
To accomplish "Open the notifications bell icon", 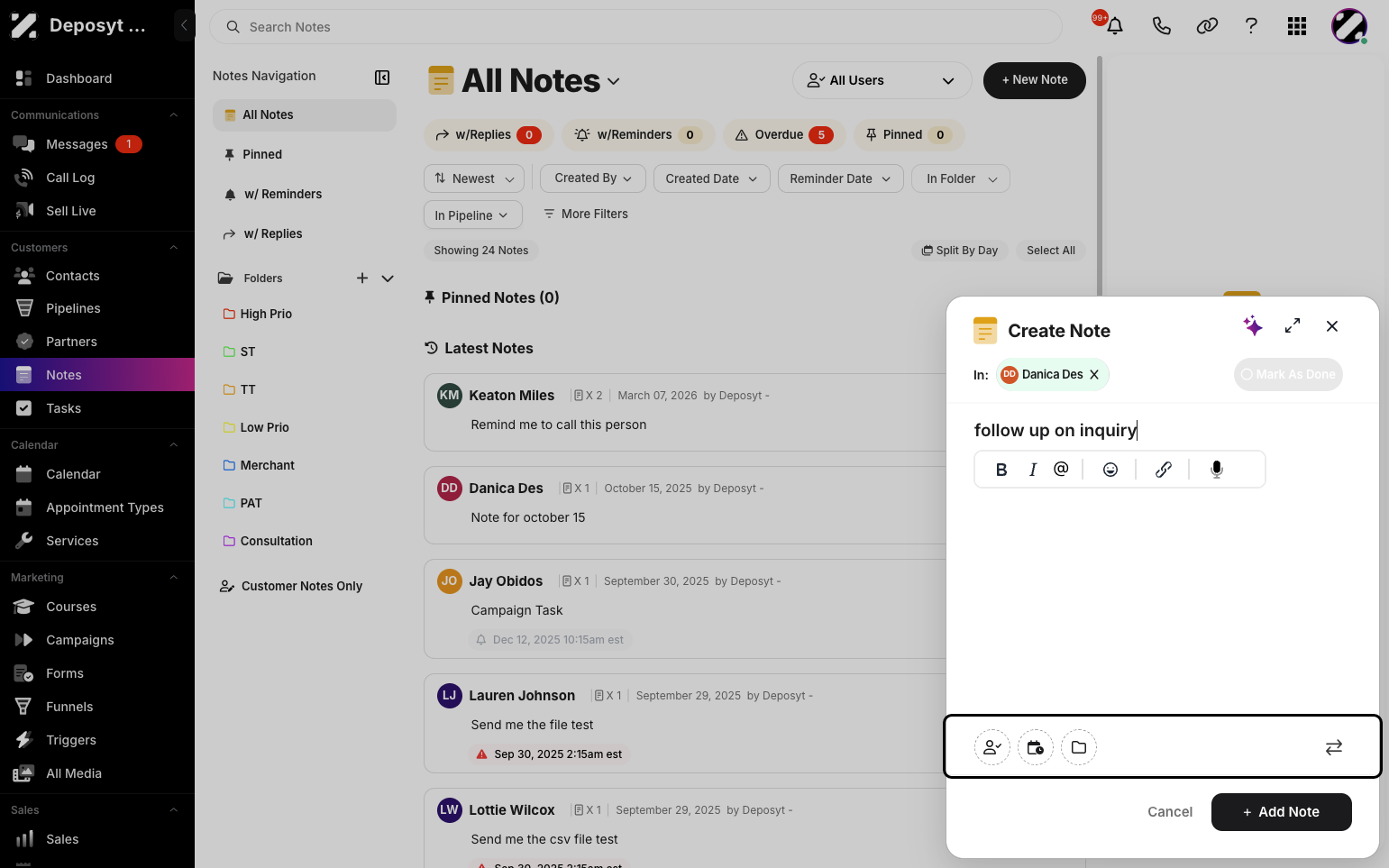I will pos(1115,26).
